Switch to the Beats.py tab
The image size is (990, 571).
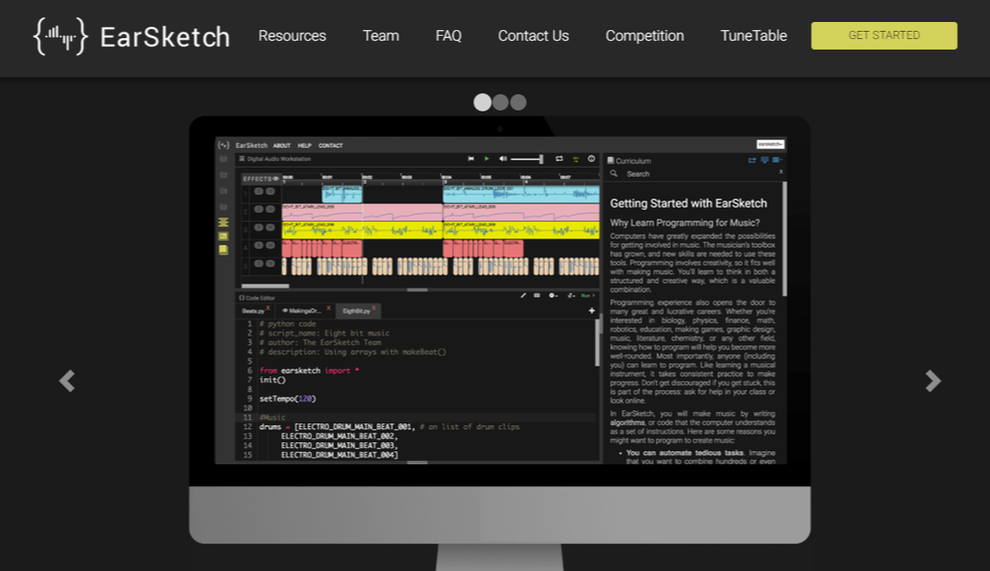(x=253, y=311)
